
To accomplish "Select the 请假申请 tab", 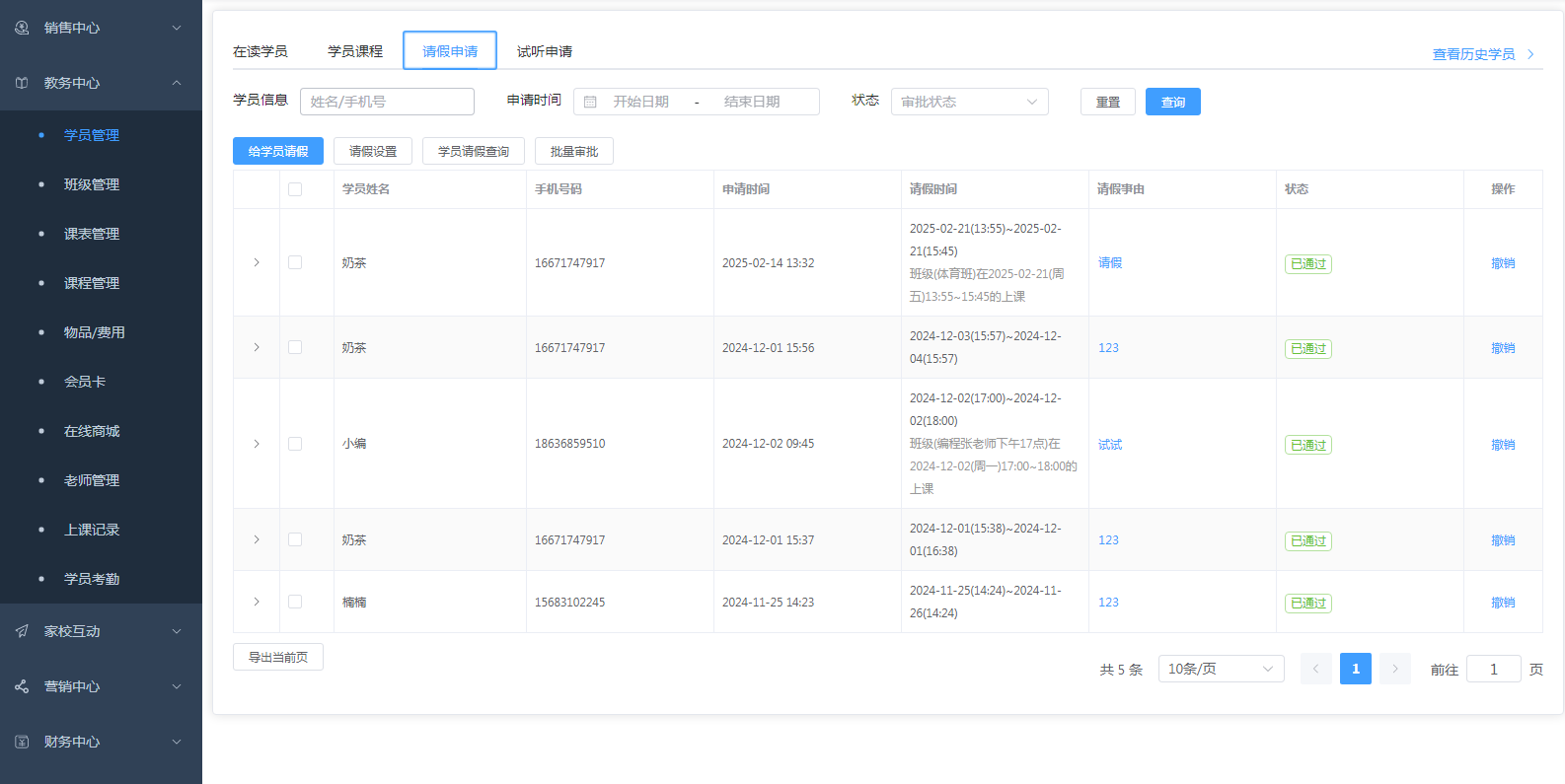I will pos(450,51).
